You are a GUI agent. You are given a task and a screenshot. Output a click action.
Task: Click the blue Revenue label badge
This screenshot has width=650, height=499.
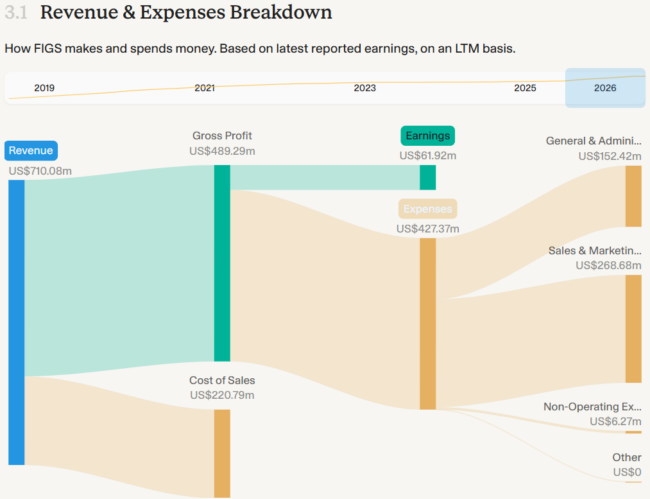[31, 150]
